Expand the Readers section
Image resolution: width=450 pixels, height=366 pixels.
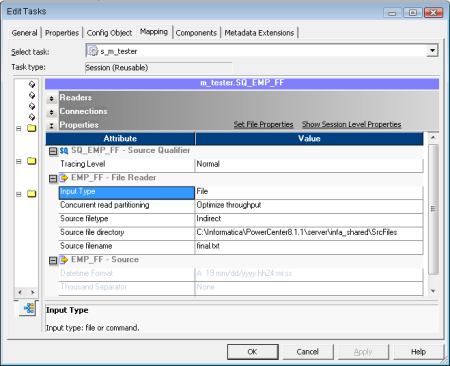click(51, 98)
